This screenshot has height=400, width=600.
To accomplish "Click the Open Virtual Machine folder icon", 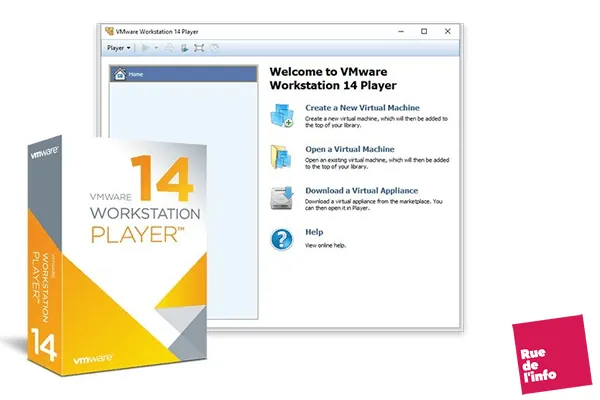I will [282, 157].
